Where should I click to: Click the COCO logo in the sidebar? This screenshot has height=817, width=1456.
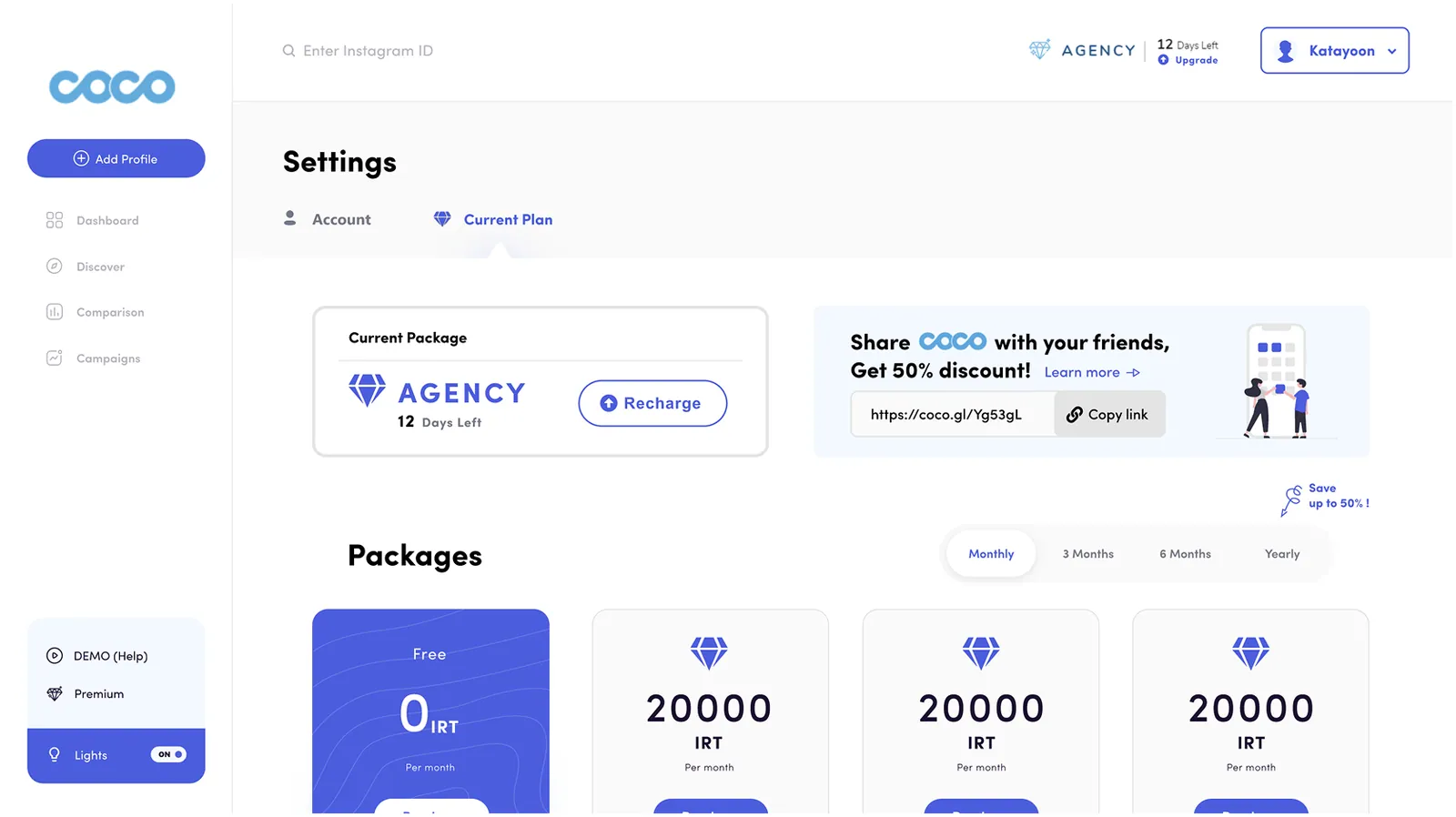[112, 87]
